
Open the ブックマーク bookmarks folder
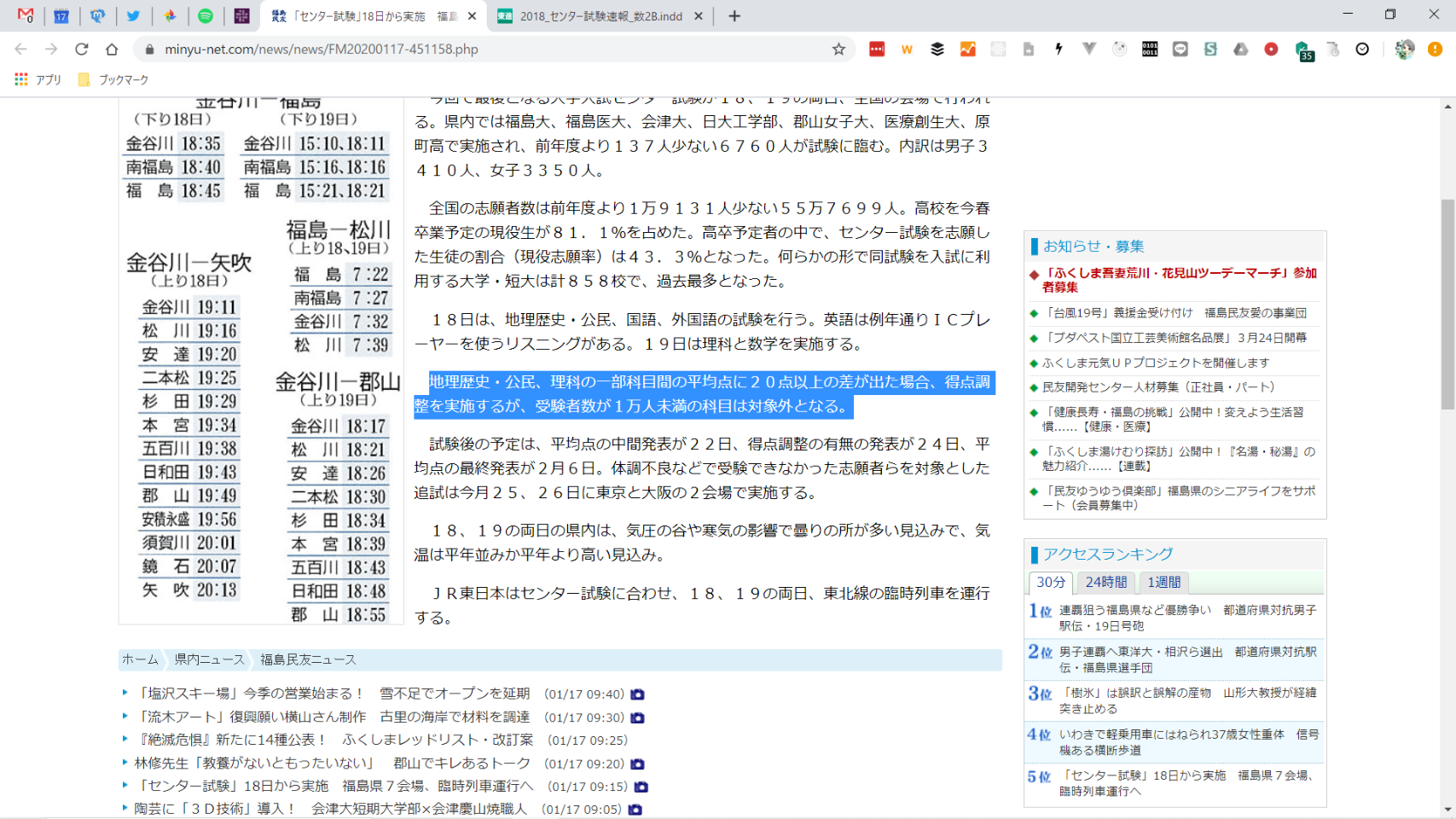tap(113, 79)
